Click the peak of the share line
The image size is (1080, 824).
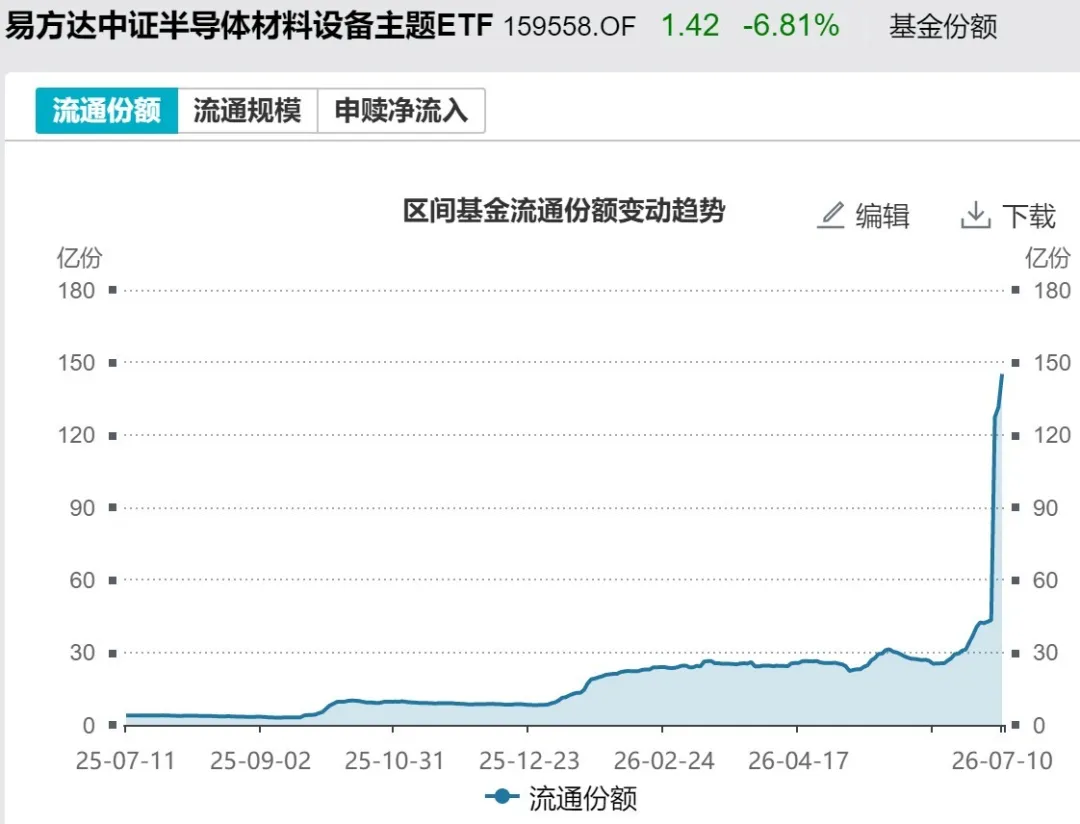(1001, 375)
